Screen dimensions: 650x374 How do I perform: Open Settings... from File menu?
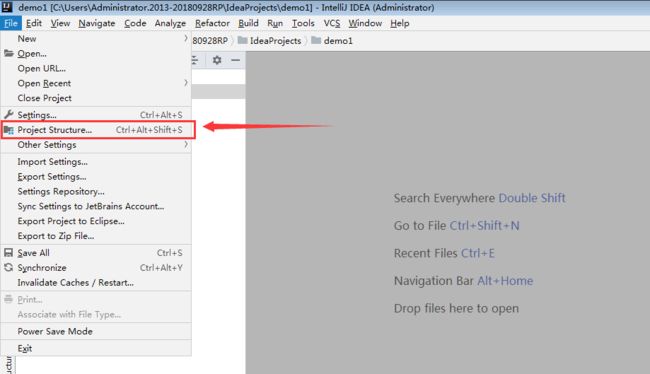[96, 115]
